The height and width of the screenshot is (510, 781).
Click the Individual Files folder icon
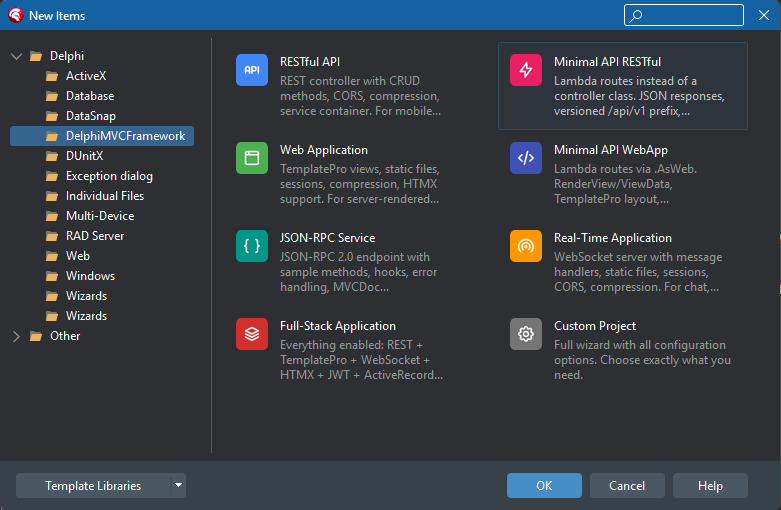pyautogui.click(x=52, y=196)
